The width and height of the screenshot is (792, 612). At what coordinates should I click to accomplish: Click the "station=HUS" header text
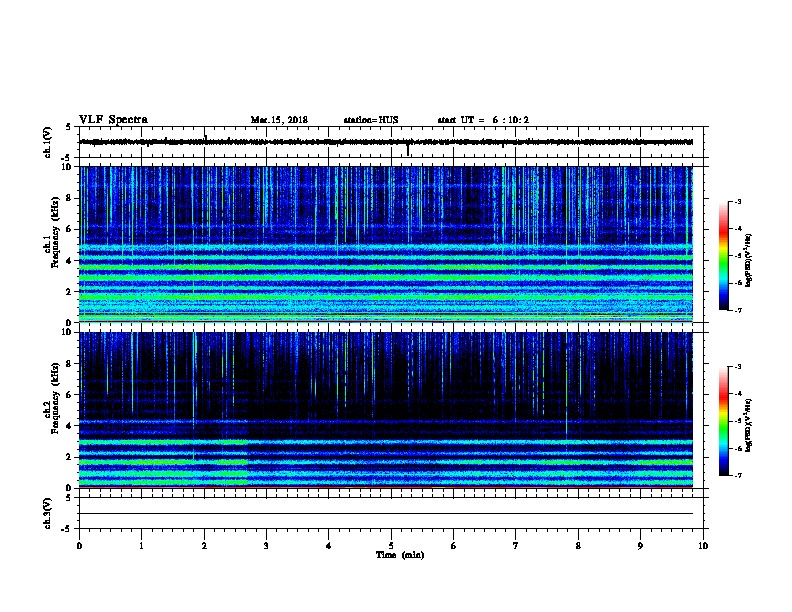[x=371, y=120]
